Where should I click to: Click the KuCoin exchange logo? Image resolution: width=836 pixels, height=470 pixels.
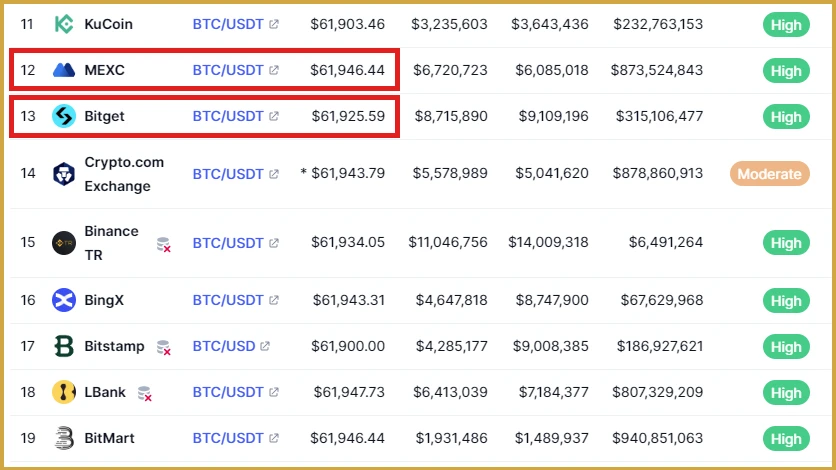click(x=64, y=24)
